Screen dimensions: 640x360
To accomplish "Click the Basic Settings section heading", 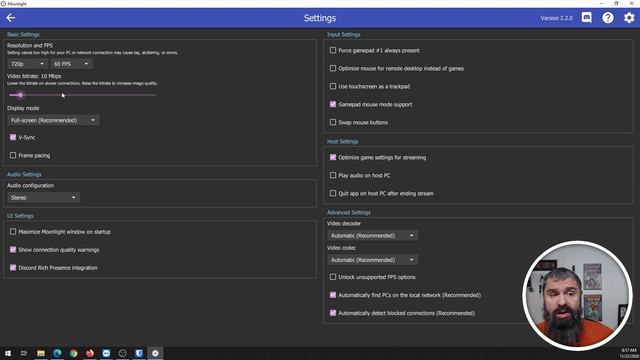I will click(x=23, y=35).
